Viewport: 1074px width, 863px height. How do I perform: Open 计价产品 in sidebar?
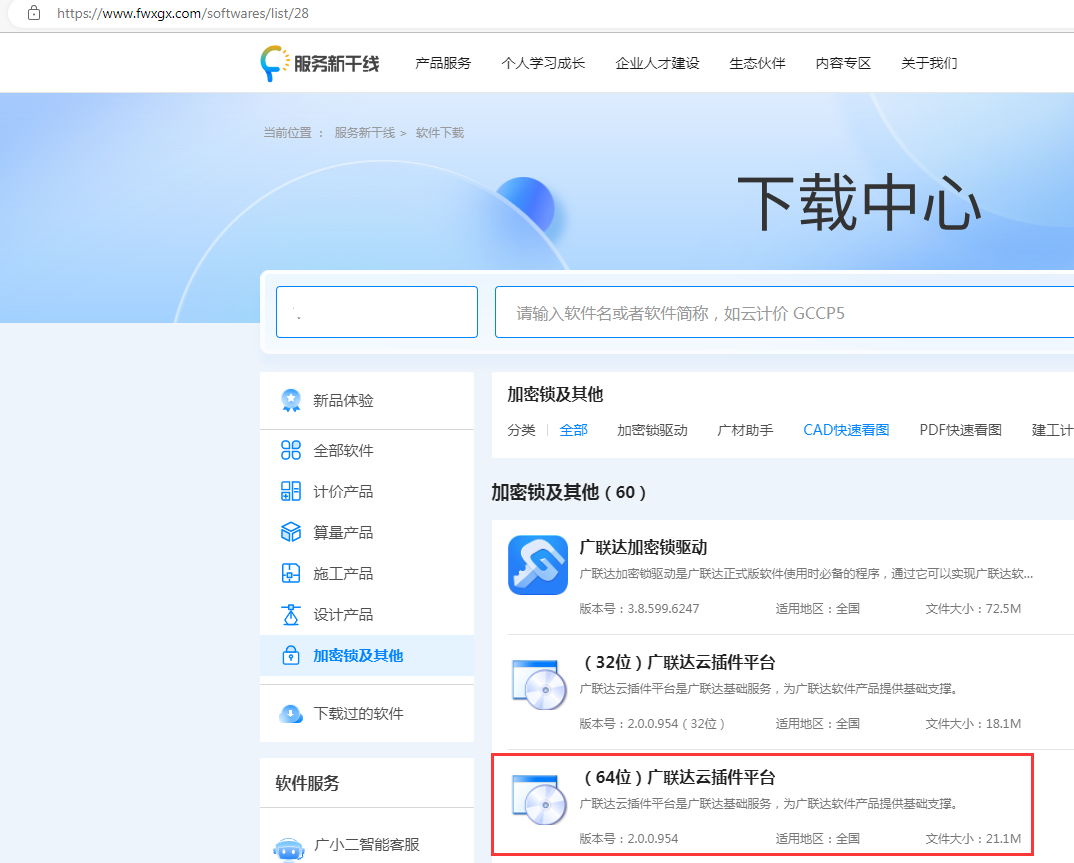coord(367,492)
